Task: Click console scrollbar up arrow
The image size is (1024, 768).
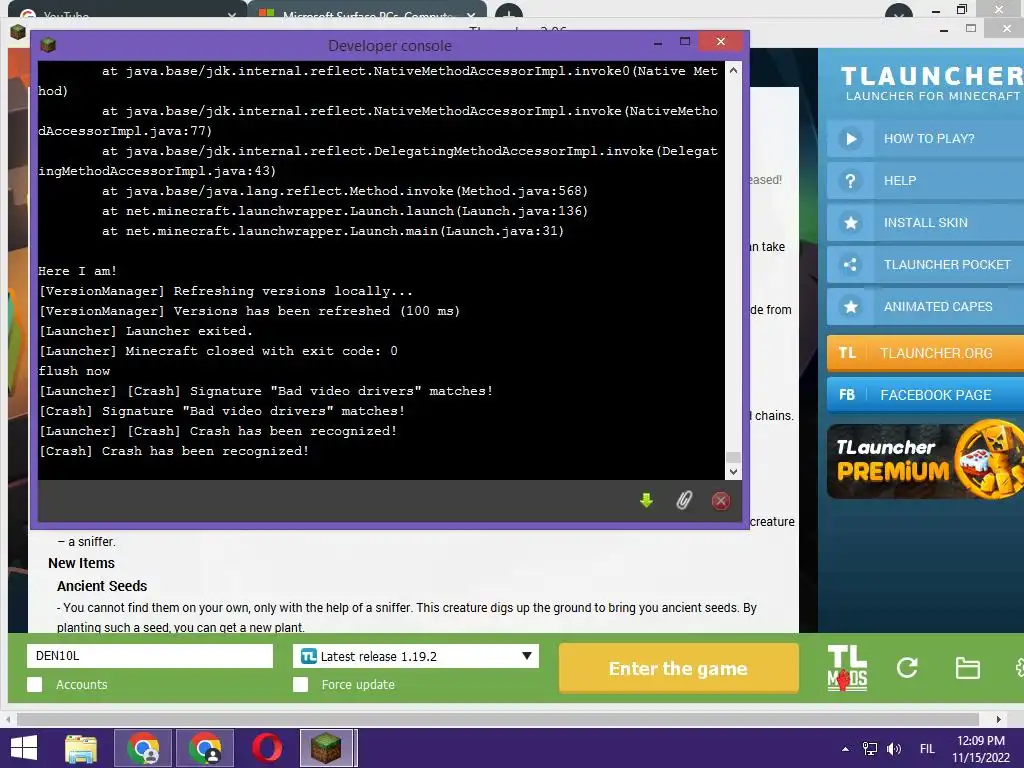Action: pos(733,70)
